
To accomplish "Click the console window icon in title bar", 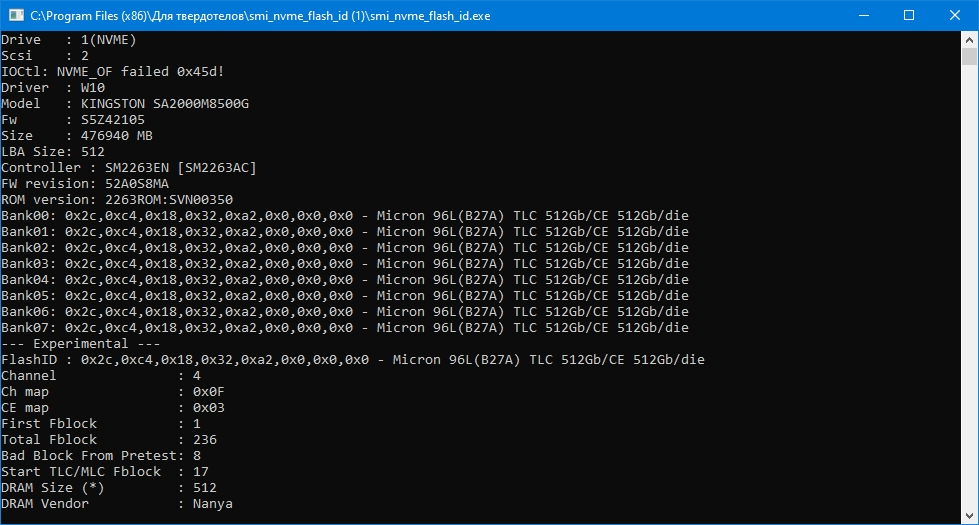I will [x=16, y=15].
